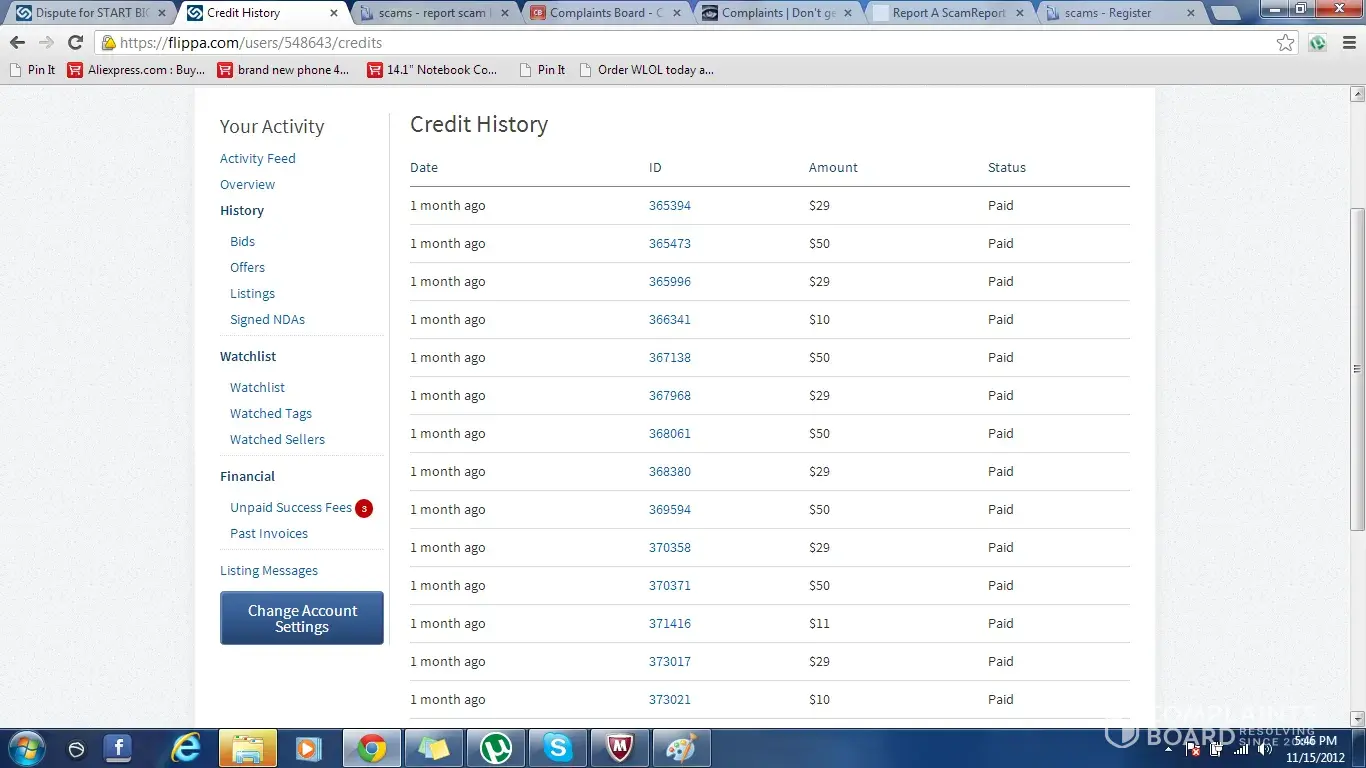The image size is (1366, 768).
Task: Open Paint from the taskbar
Action: click(x=682, y=747)
